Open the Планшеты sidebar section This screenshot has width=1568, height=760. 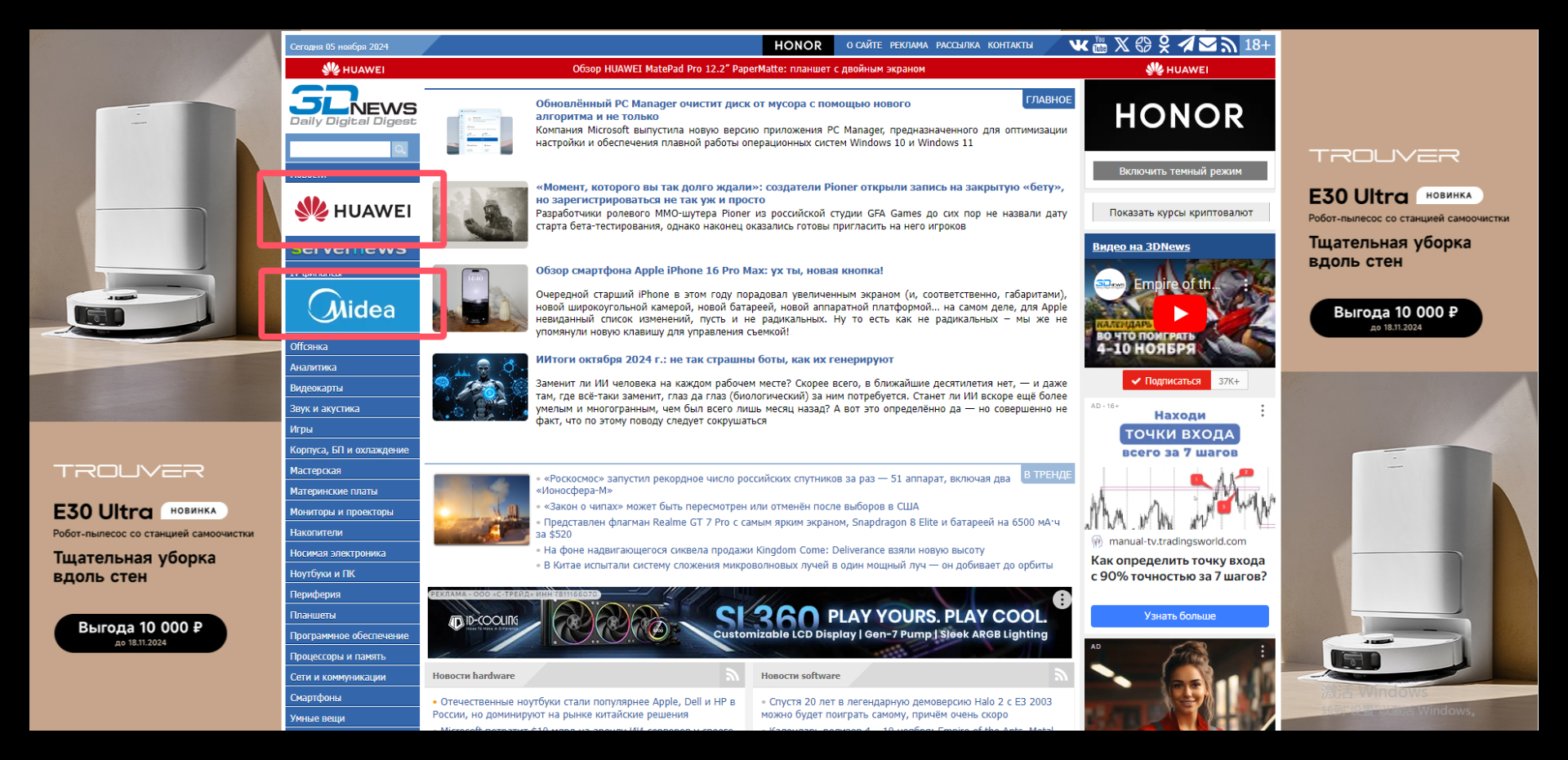click(x=353, y=615)
